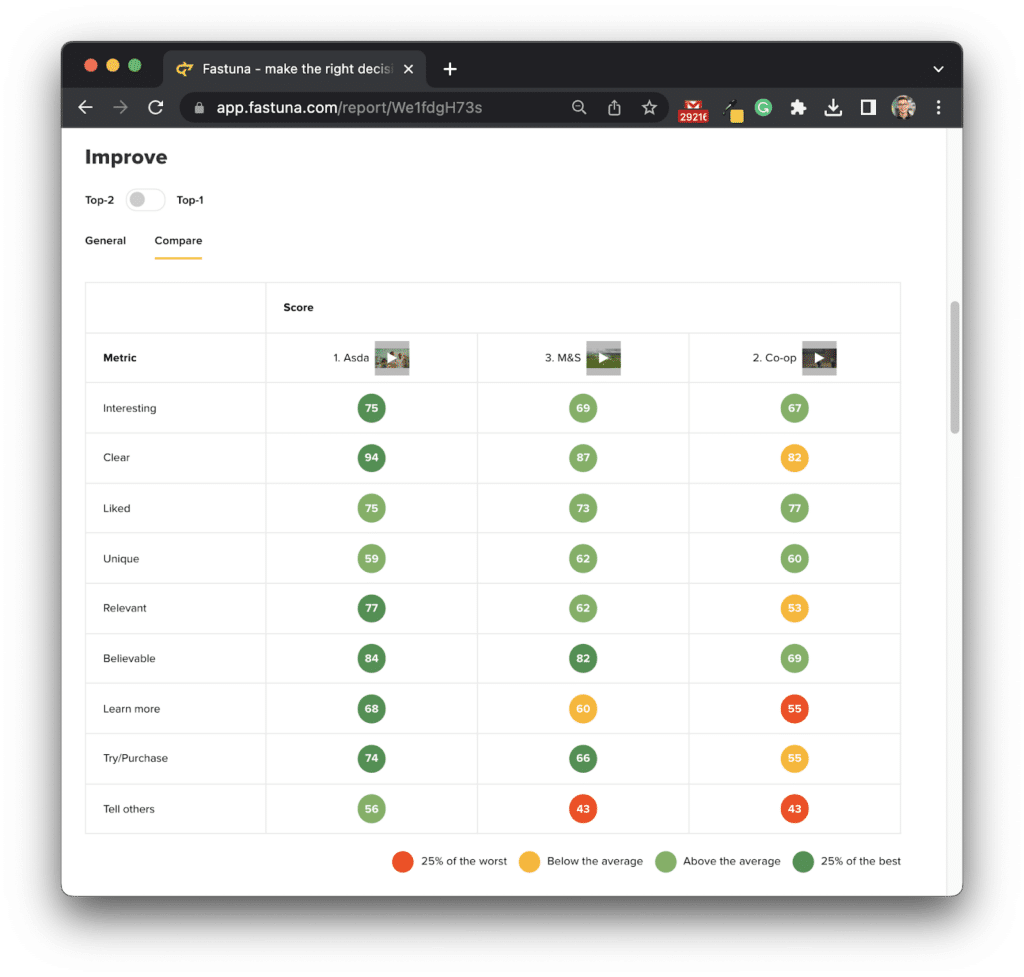Play the M&S video thumbnail
The width and height of the screenshot is (1024, 977).
[603, 358]
